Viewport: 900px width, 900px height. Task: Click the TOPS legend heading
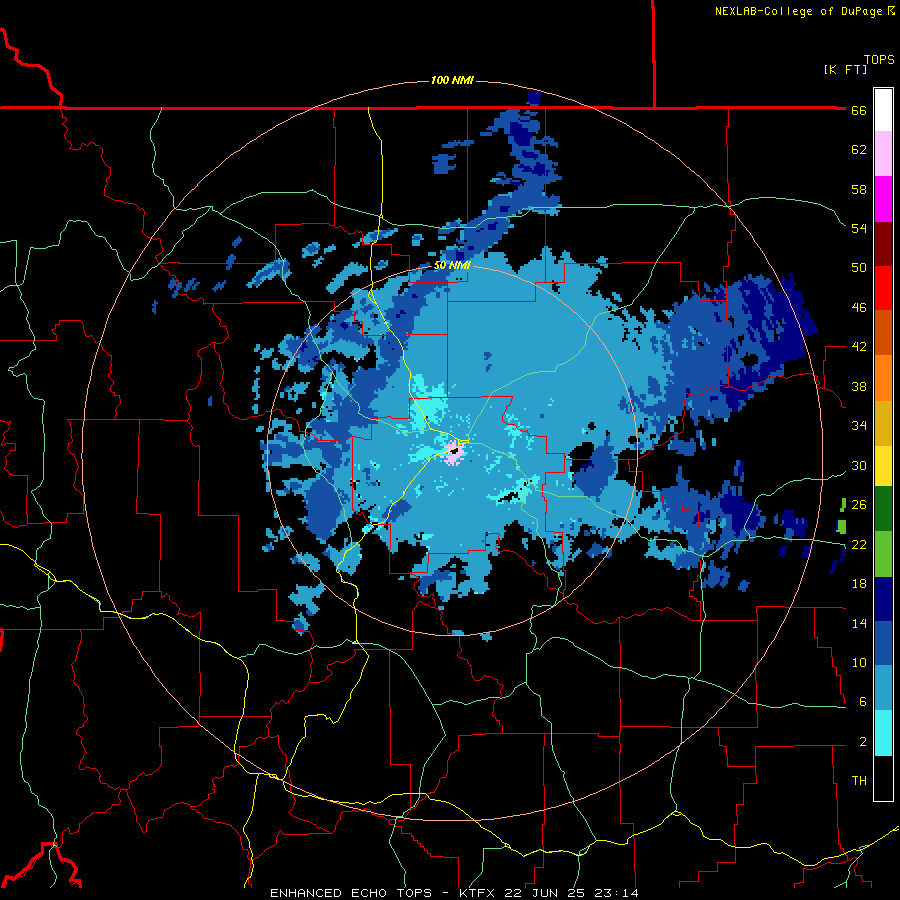pos(879,59)
